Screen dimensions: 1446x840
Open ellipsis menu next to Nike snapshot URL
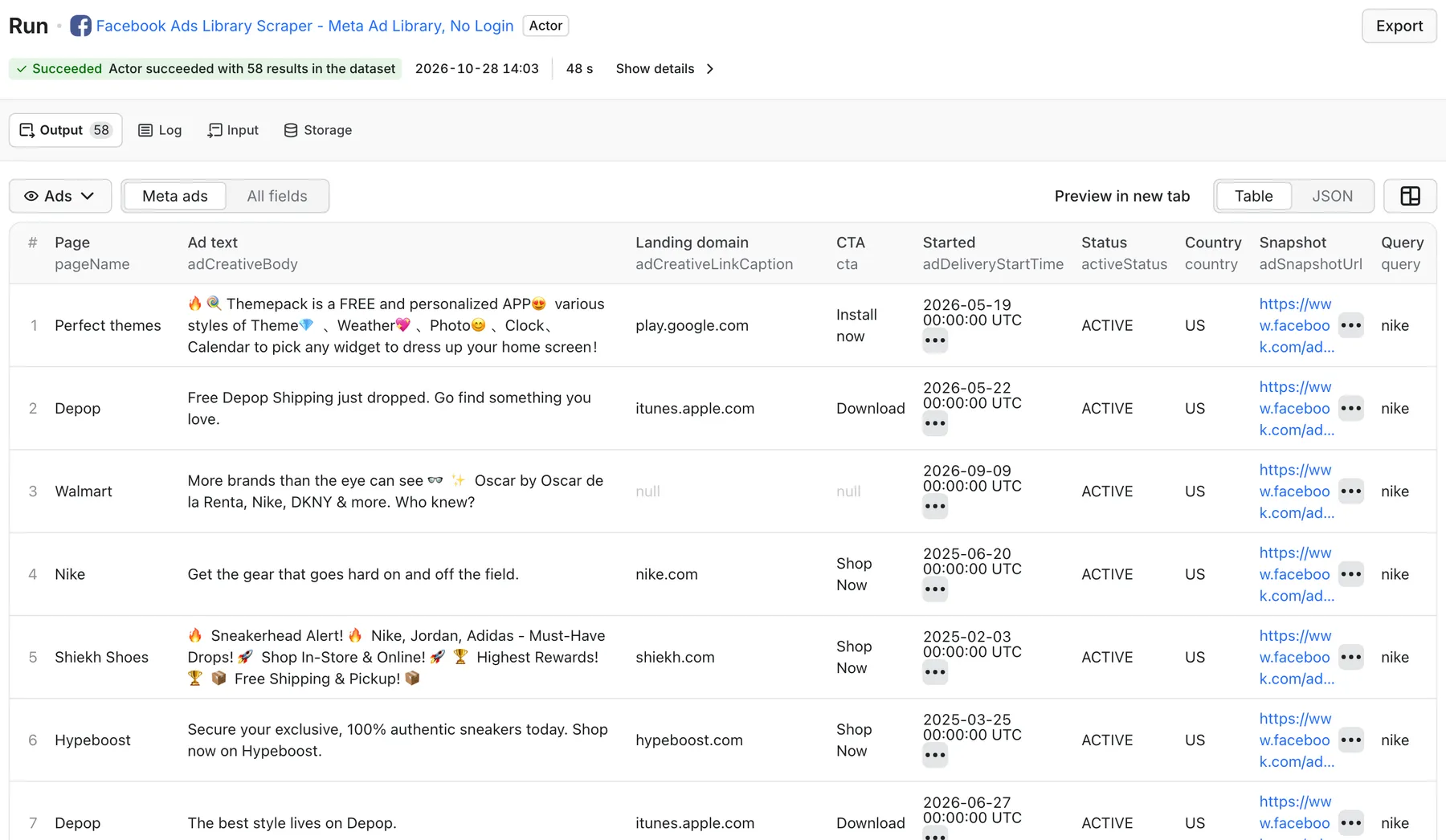(1351, 574)
